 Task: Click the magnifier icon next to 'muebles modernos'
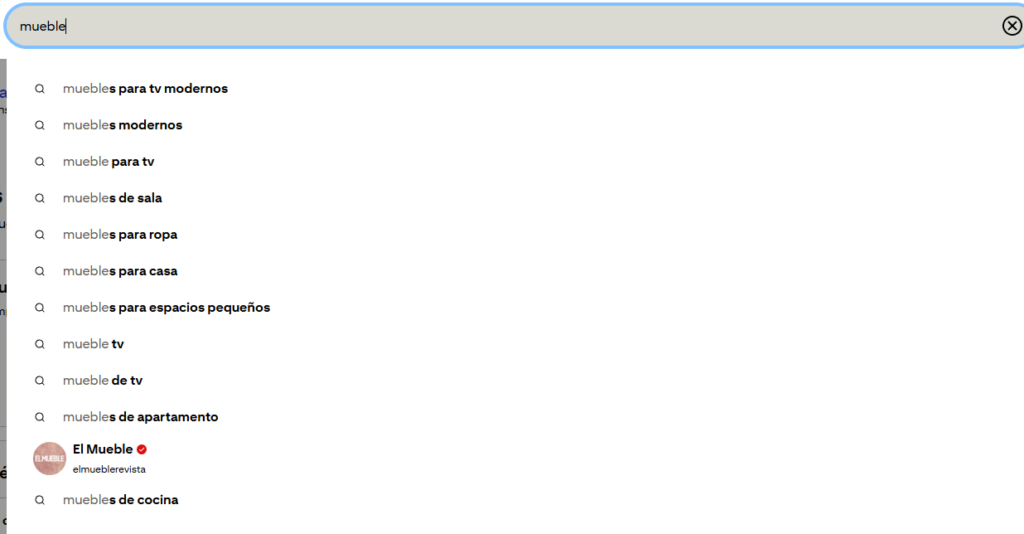(x=40, y=125)
